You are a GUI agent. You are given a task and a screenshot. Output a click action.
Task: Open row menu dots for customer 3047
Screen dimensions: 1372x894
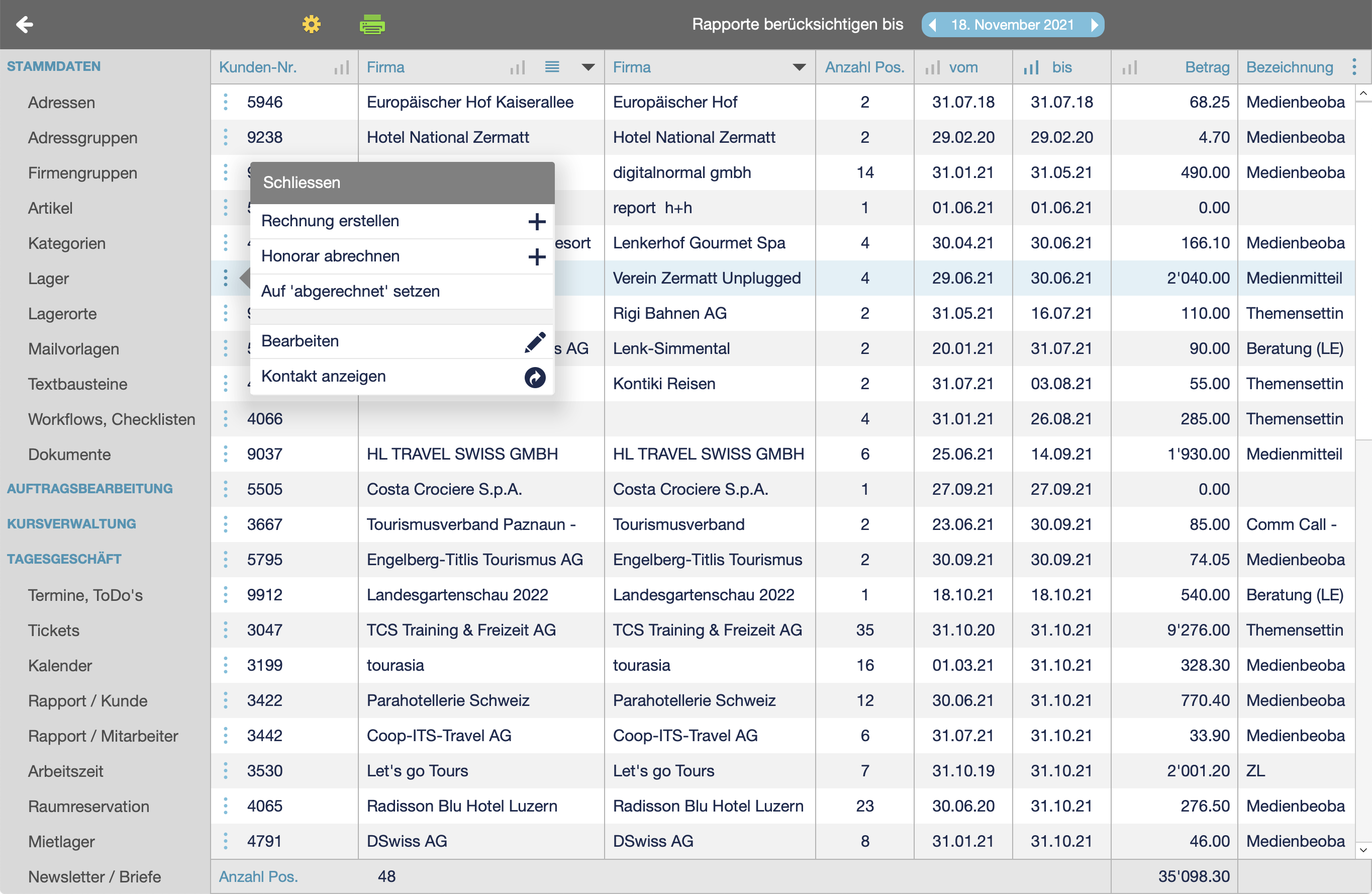(225, 630)
